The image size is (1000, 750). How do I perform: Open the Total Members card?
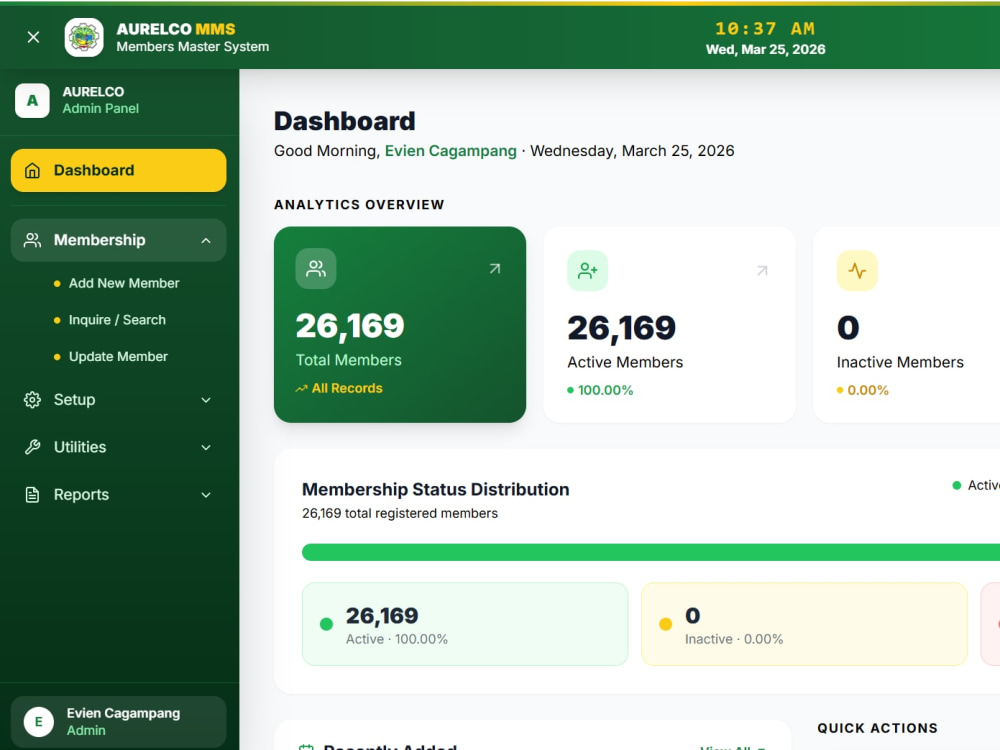400,325
